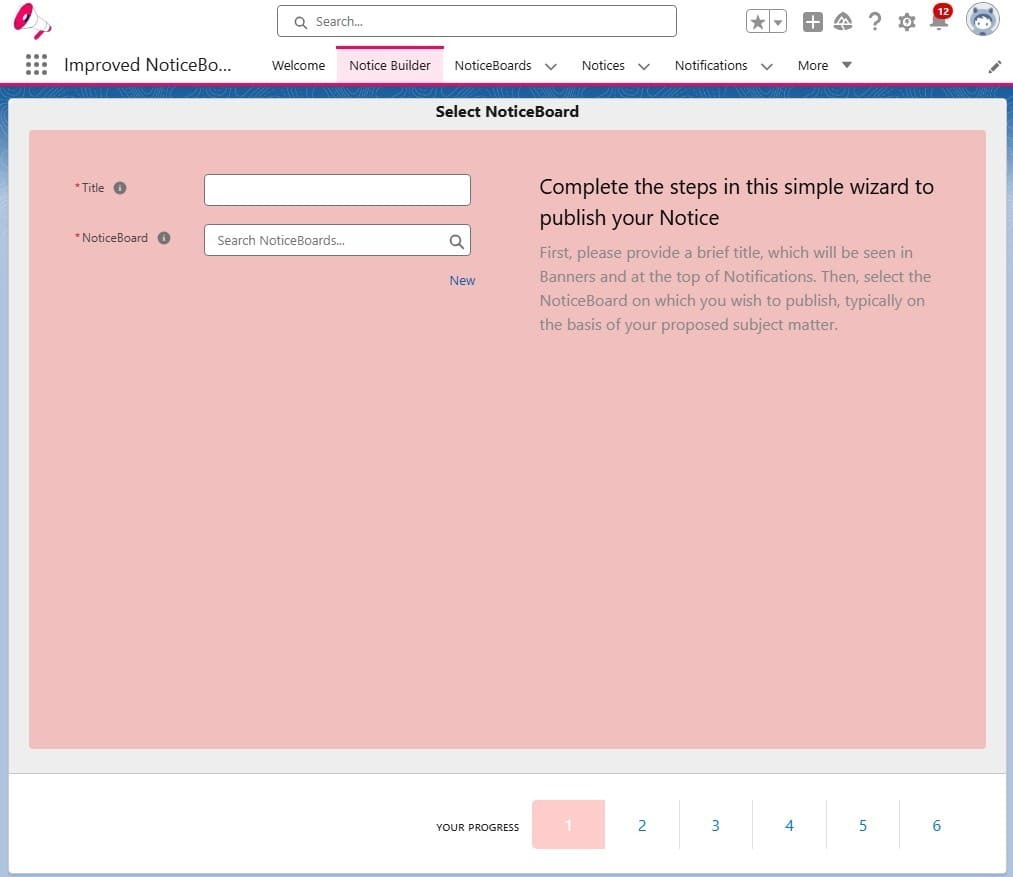1013x877 pixels.
Task: Click the wizard instructions heading text
Action: click(x=736, y=202)
